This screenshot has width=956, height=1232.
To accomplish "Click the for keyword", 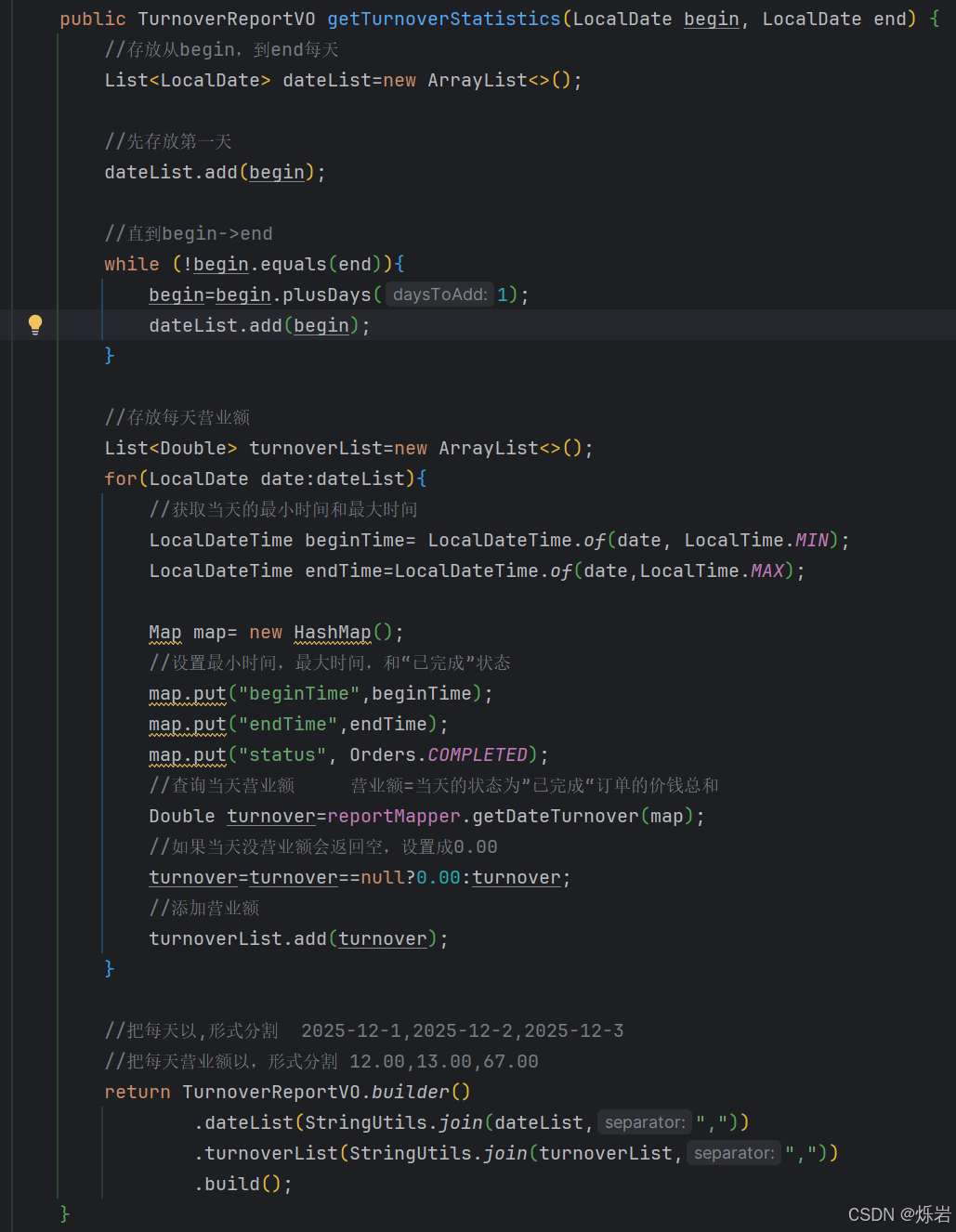I will pos(121,478).
